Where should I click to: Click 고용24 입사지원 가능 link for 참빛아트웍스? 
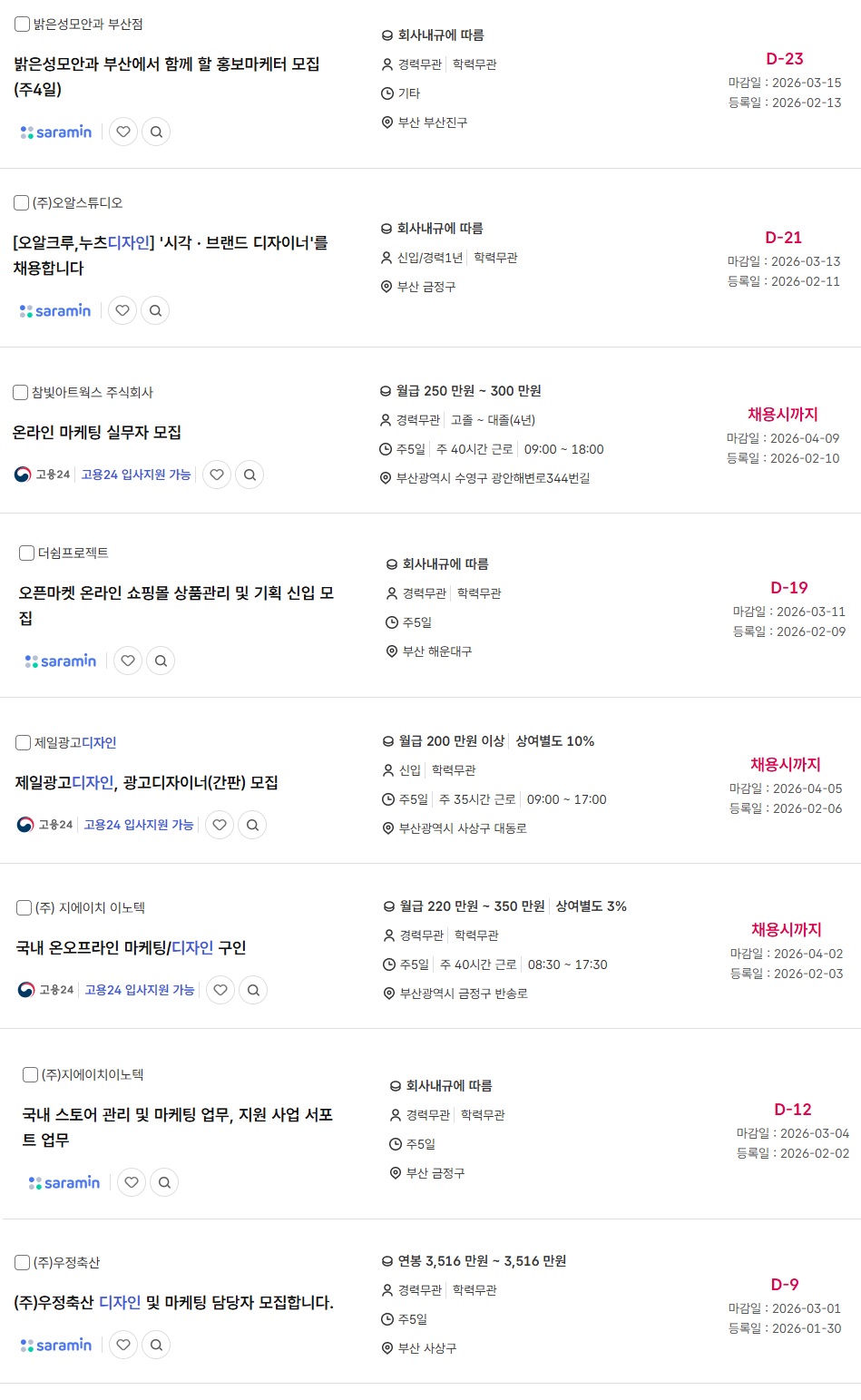(x=136, y=475)
